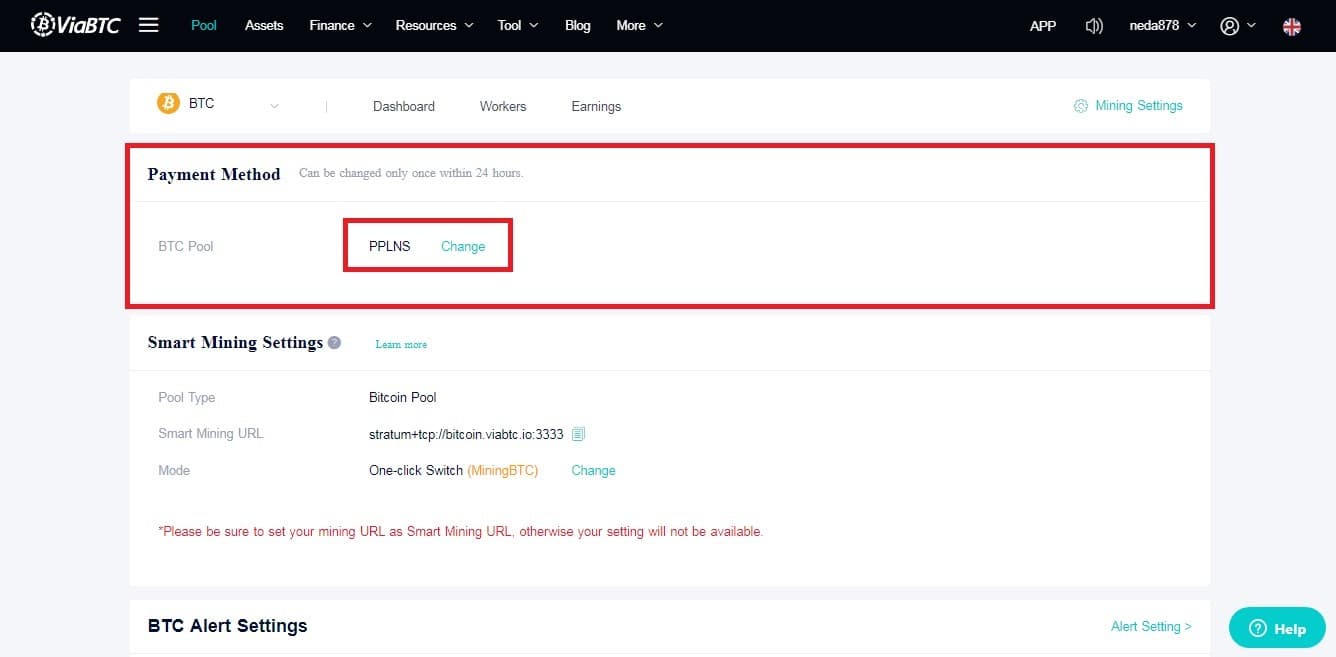Expand the Resources menu
The width and height of the screenshot is (1336, 657).
pos(434,25)
